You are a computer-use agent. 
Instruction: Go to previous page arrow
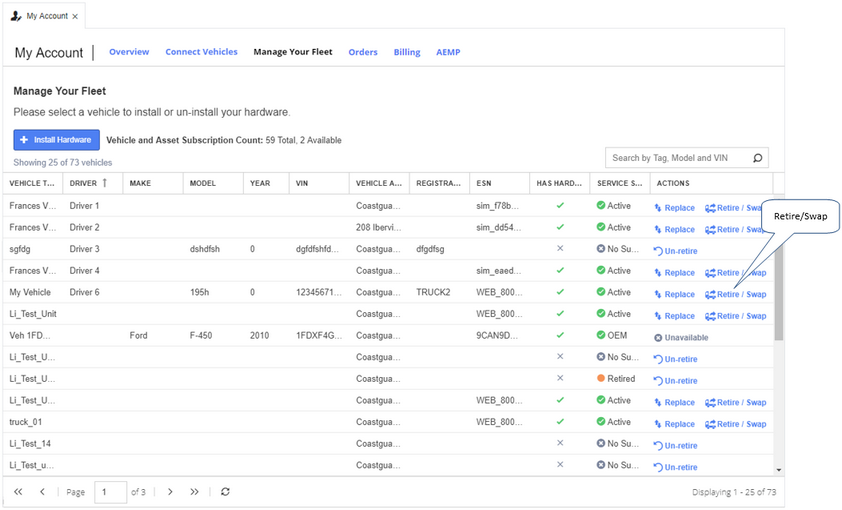tap(42, 492)
